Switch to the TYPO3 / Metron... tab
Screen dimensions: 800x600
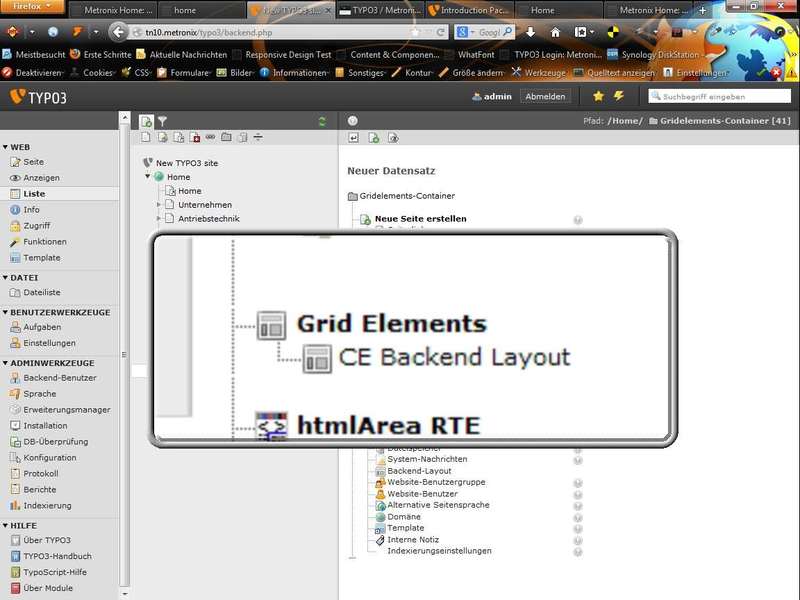pyautogui.click(x=380, y=10)
